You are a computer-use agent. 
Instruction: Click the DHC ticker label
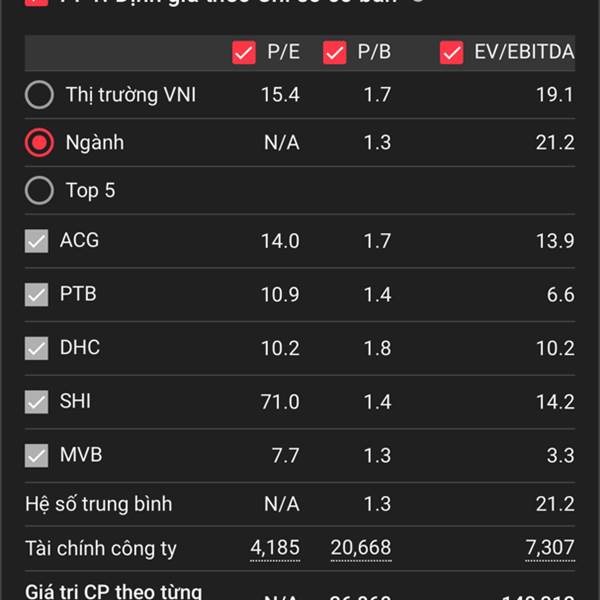[x=80, y=347]
